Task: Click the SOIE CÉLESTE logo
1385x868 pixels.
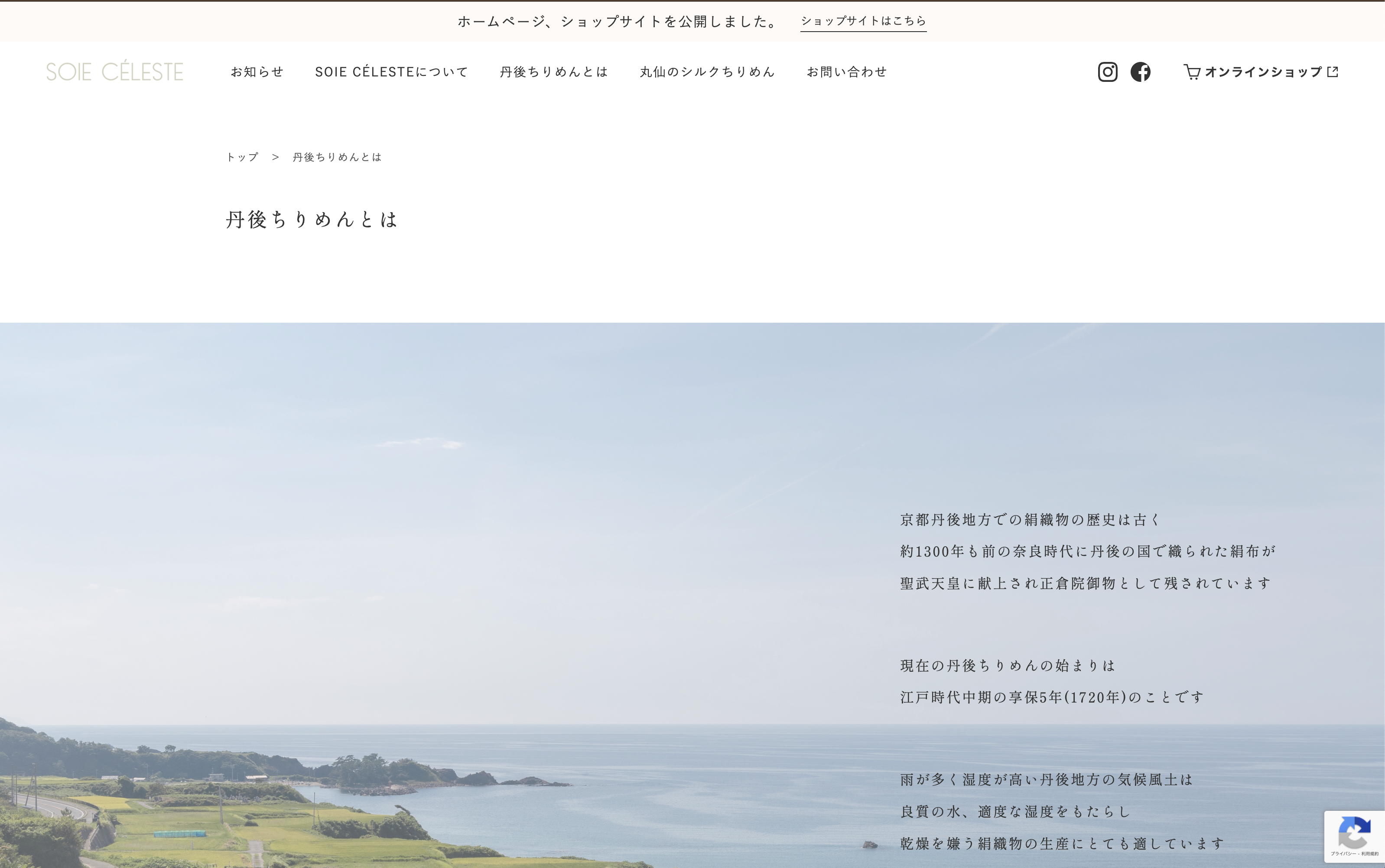Action: click(x=115, y=72)
